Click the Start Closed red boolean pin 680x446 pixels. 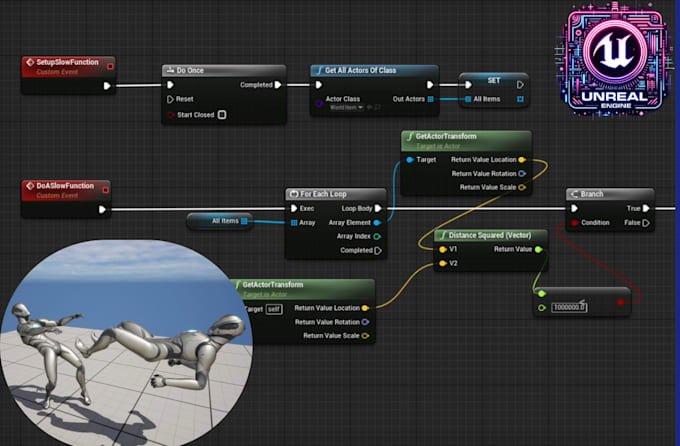(x=170, y=115)
